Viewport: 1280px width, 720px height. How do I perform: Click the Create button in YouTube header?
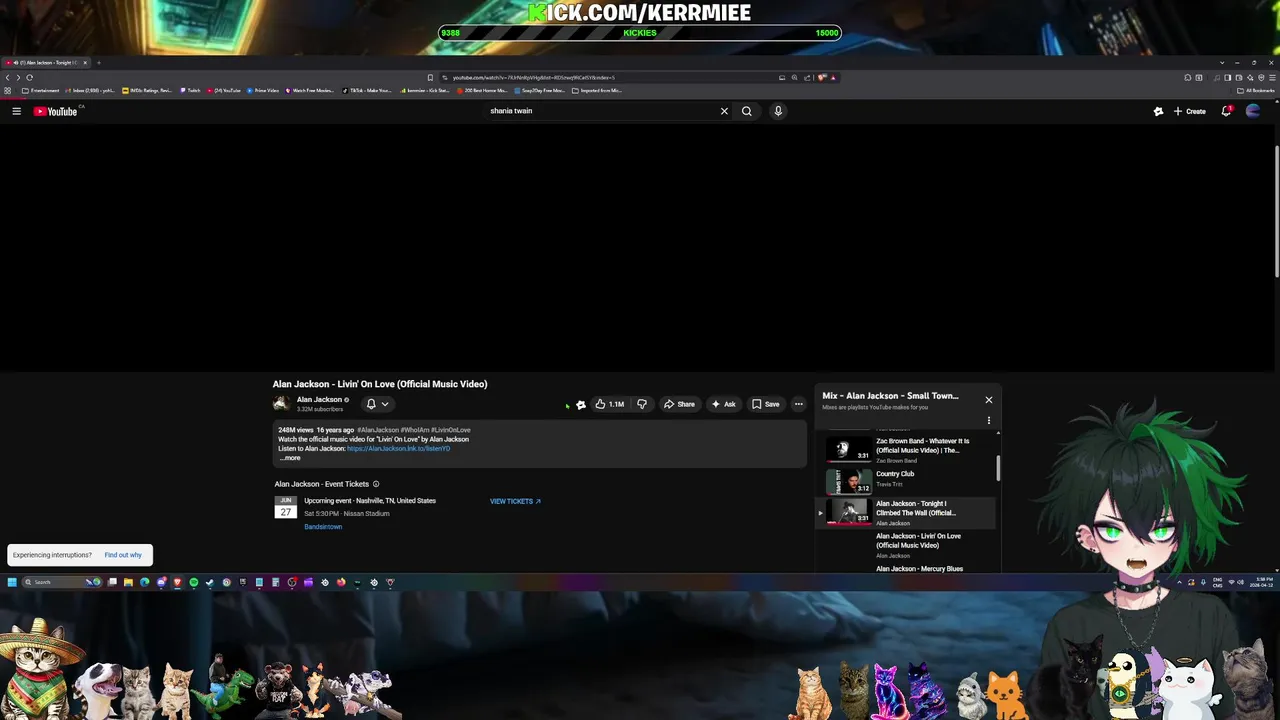coord(1190,111)
